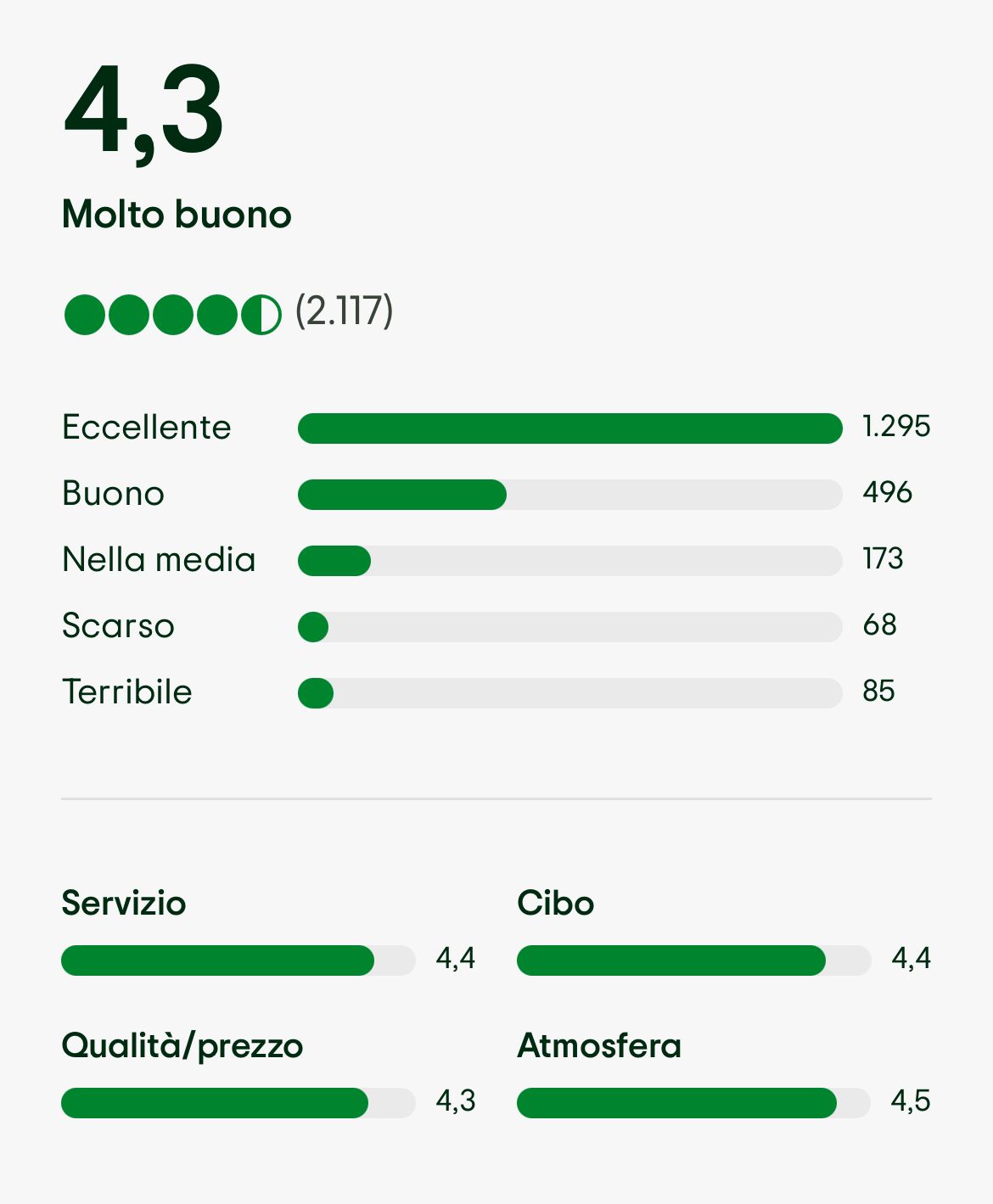Click the 1.295 Eccellente count

point(896,426)
